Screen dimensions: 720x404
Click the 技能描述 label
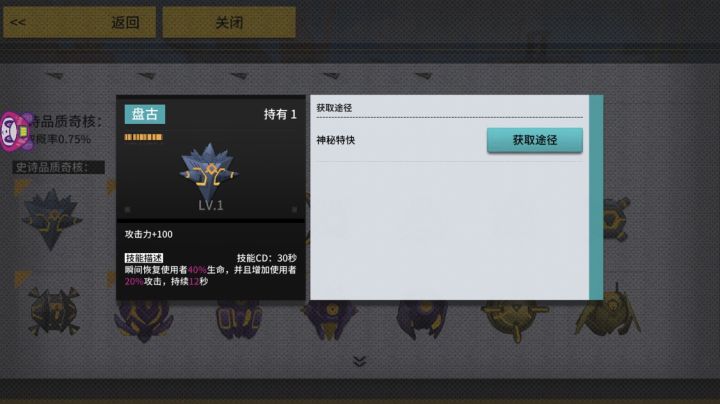click(144, 258)
